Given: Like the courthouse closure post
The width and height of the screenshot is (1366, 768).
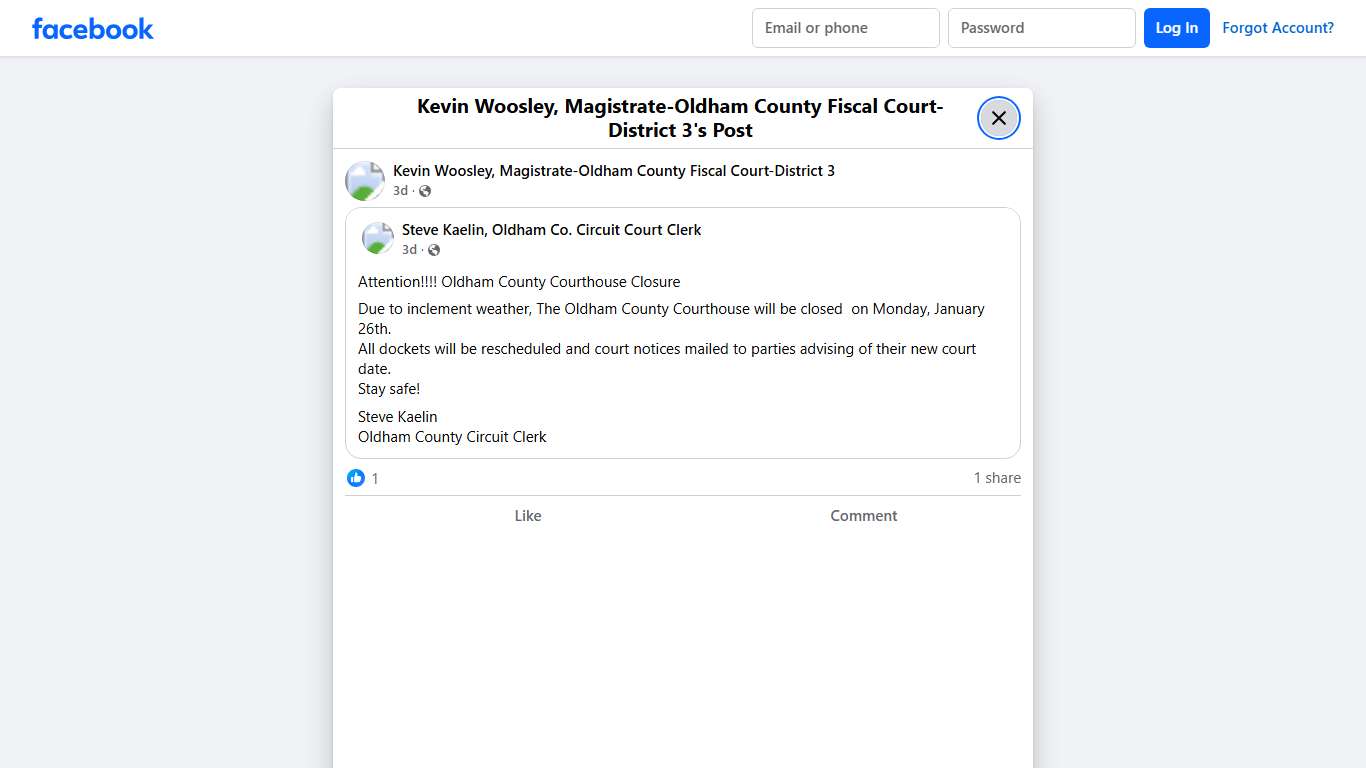Looking at the screenshot, I should [527, 516].
